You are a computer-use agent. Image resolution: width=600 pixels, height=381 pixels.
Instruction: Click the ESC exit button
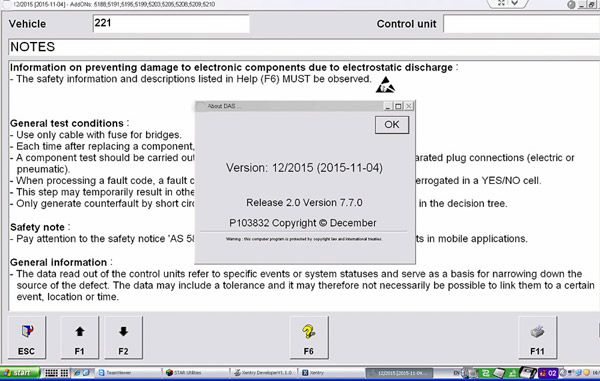pos(26,337)
